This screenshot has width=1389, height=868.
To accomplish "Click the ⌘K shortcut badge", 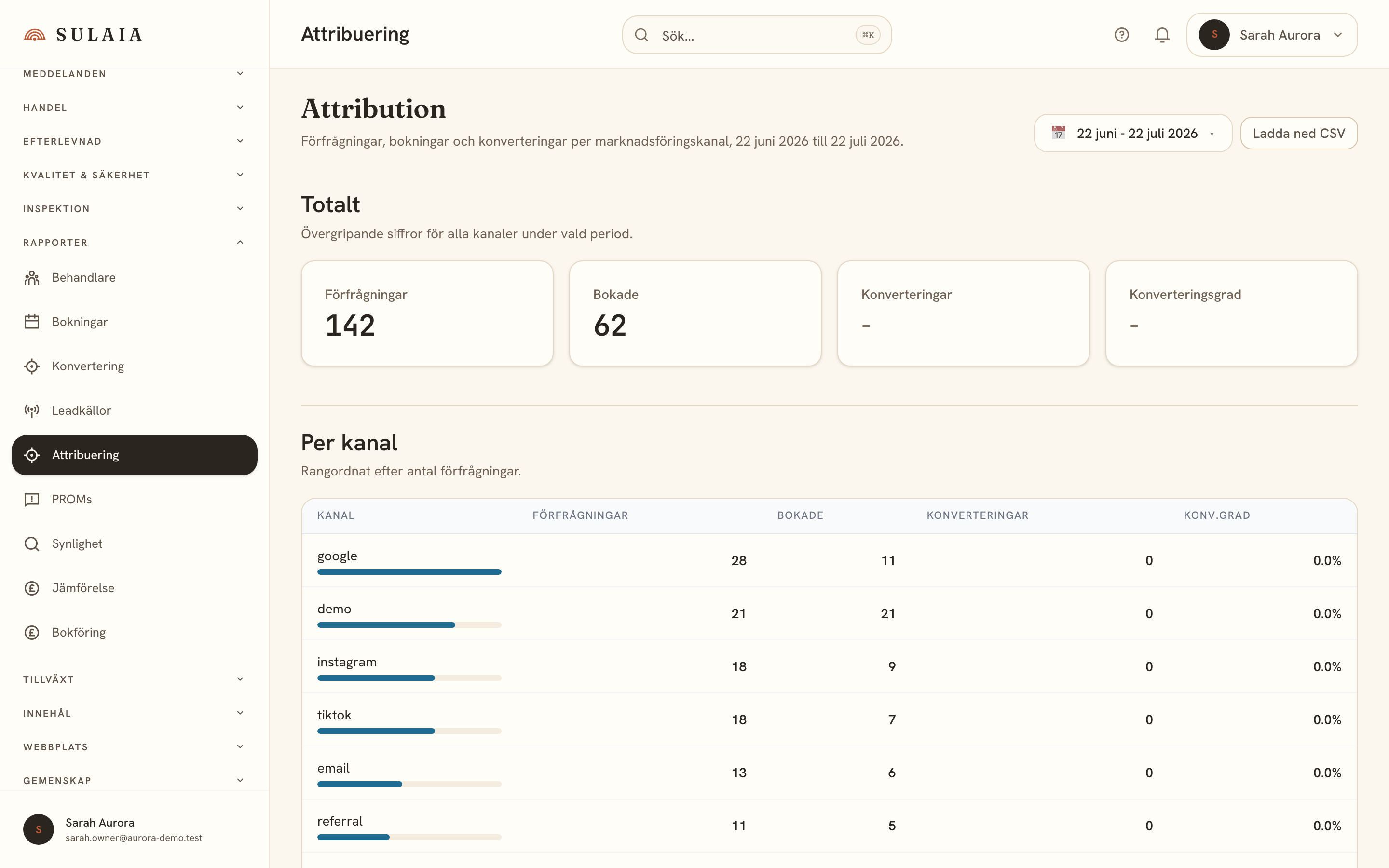I will click(x=868, y=35).
